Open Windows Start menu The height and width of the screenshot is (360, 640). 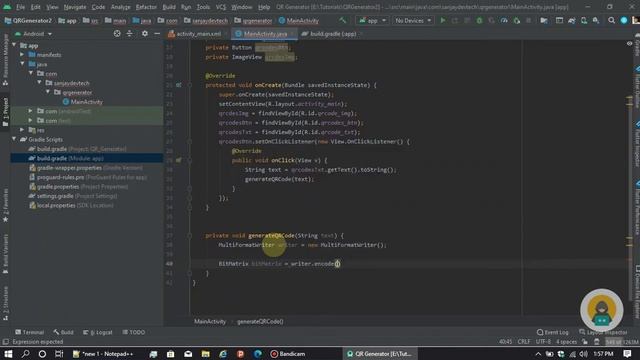8,353
